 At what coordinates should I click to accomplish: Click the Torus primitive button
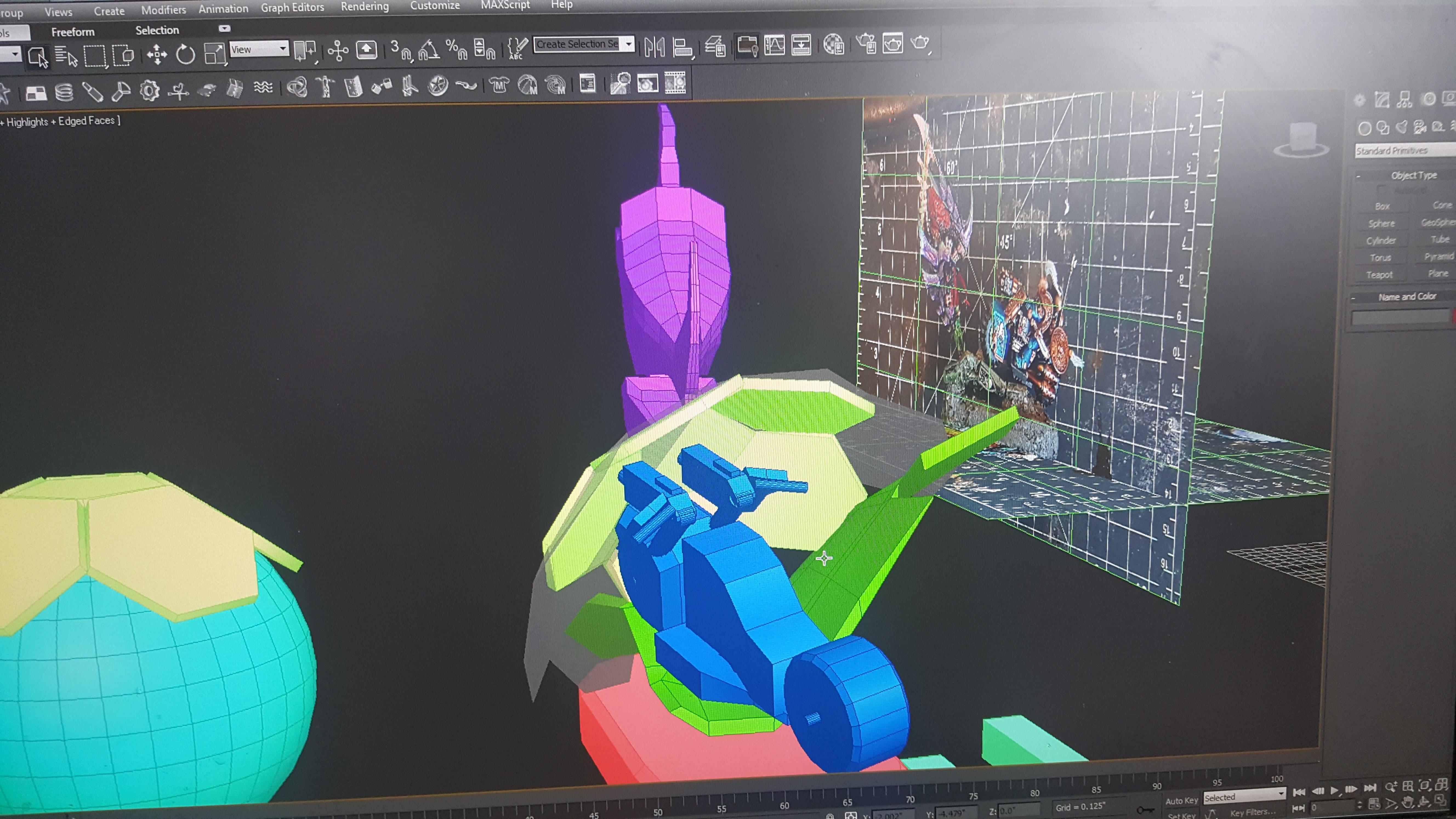1380,258
